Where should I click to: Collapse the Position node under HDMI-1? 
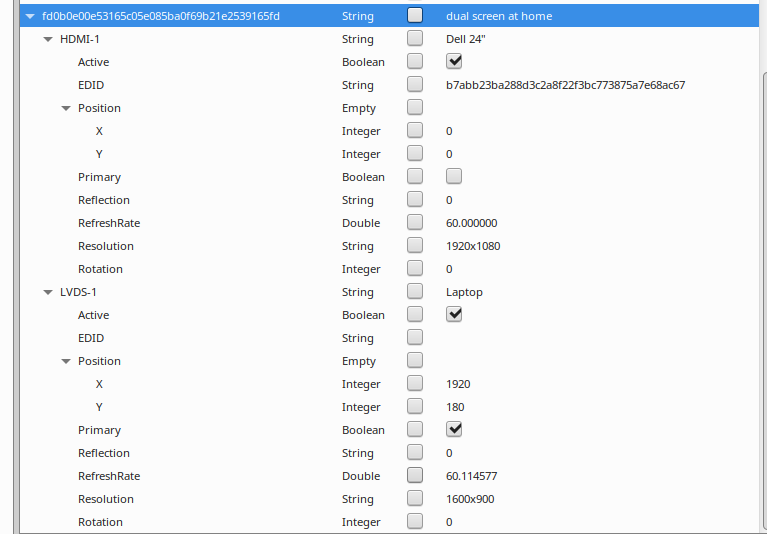click(x=66, y=108)
